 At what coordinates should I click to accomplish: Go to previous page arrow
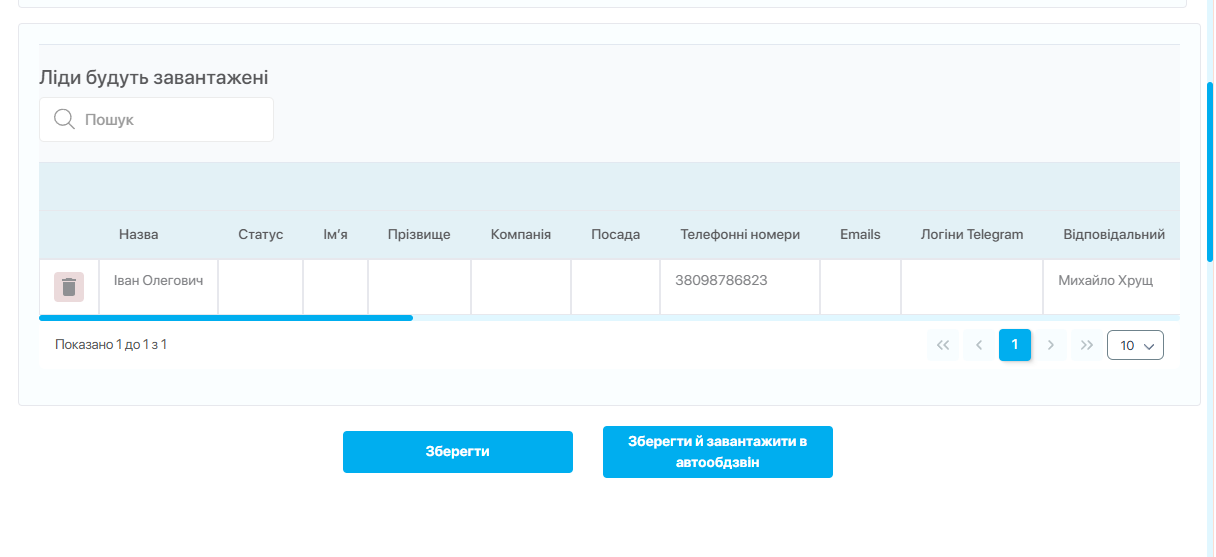(x=979, y=345)
